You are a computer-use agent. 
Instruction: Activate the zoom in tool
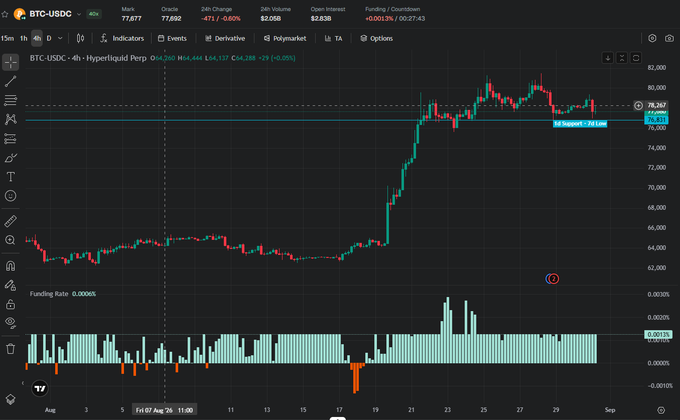[10, 240]
